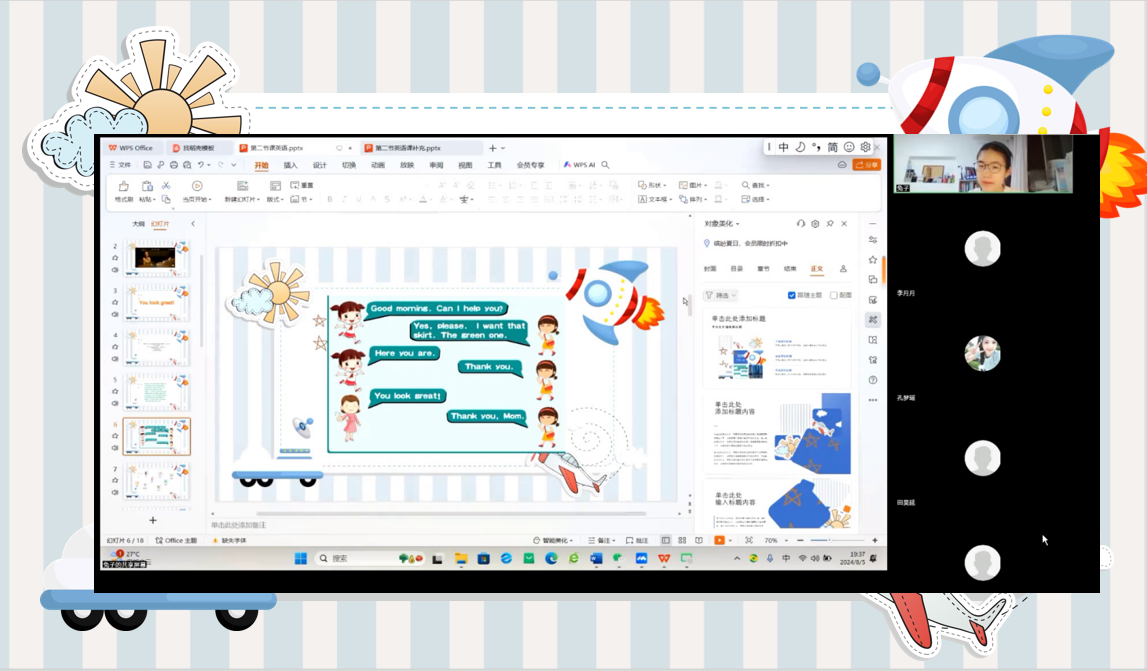Click the Cut scissors icon

[166, 185]
